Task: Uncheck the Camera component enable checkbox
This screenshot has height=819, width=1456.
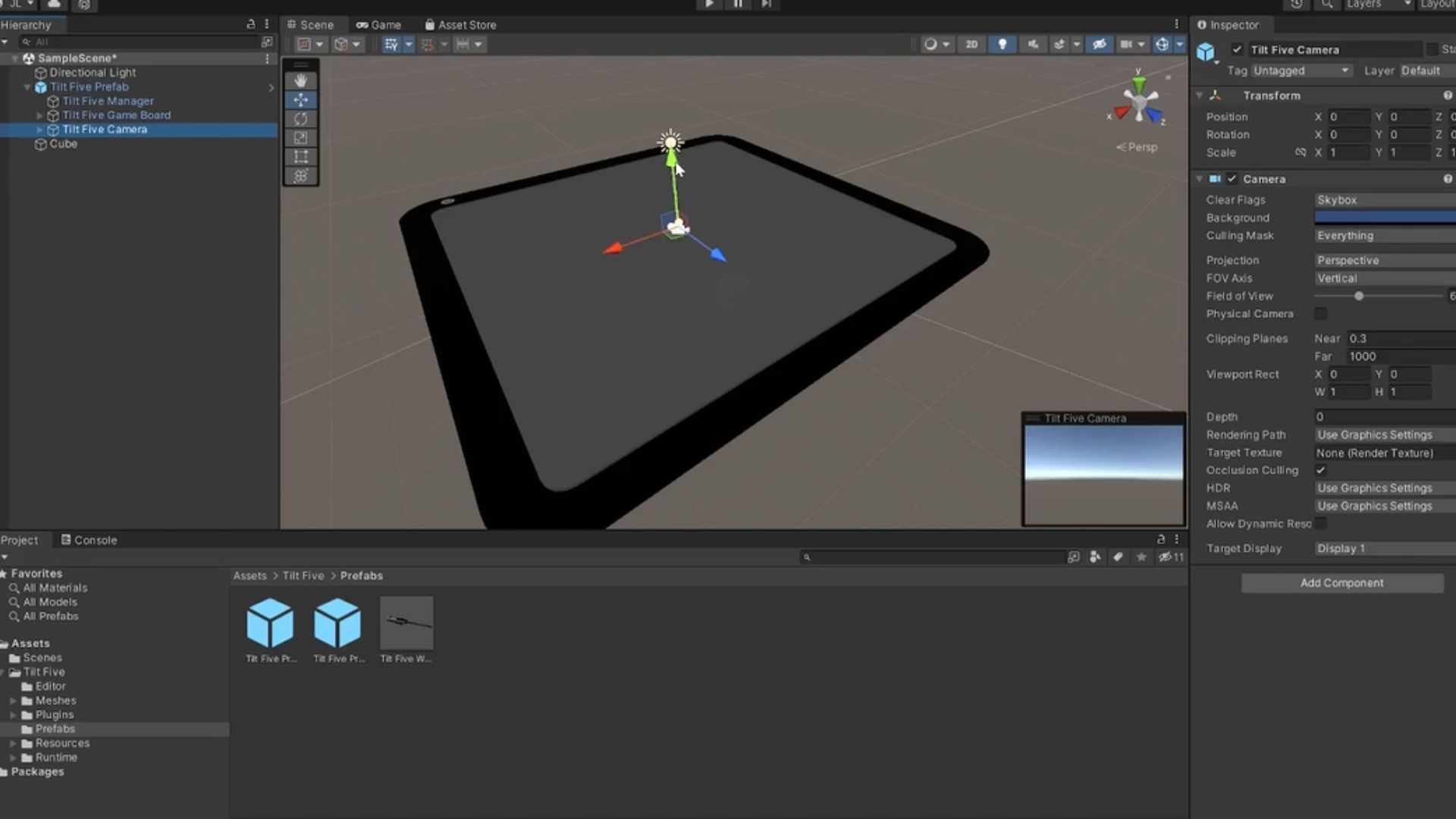Action: (1232, 179)
